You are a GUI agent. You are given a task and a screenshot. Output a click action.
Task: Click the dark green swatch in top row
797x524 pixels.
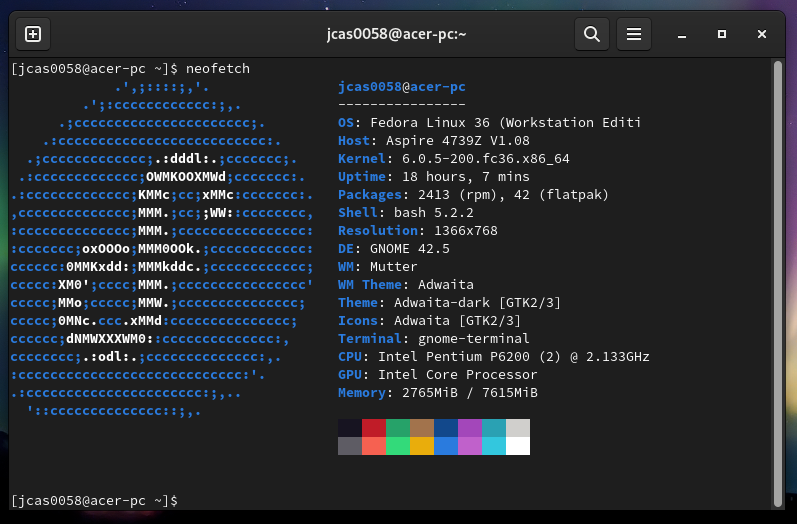398,428
